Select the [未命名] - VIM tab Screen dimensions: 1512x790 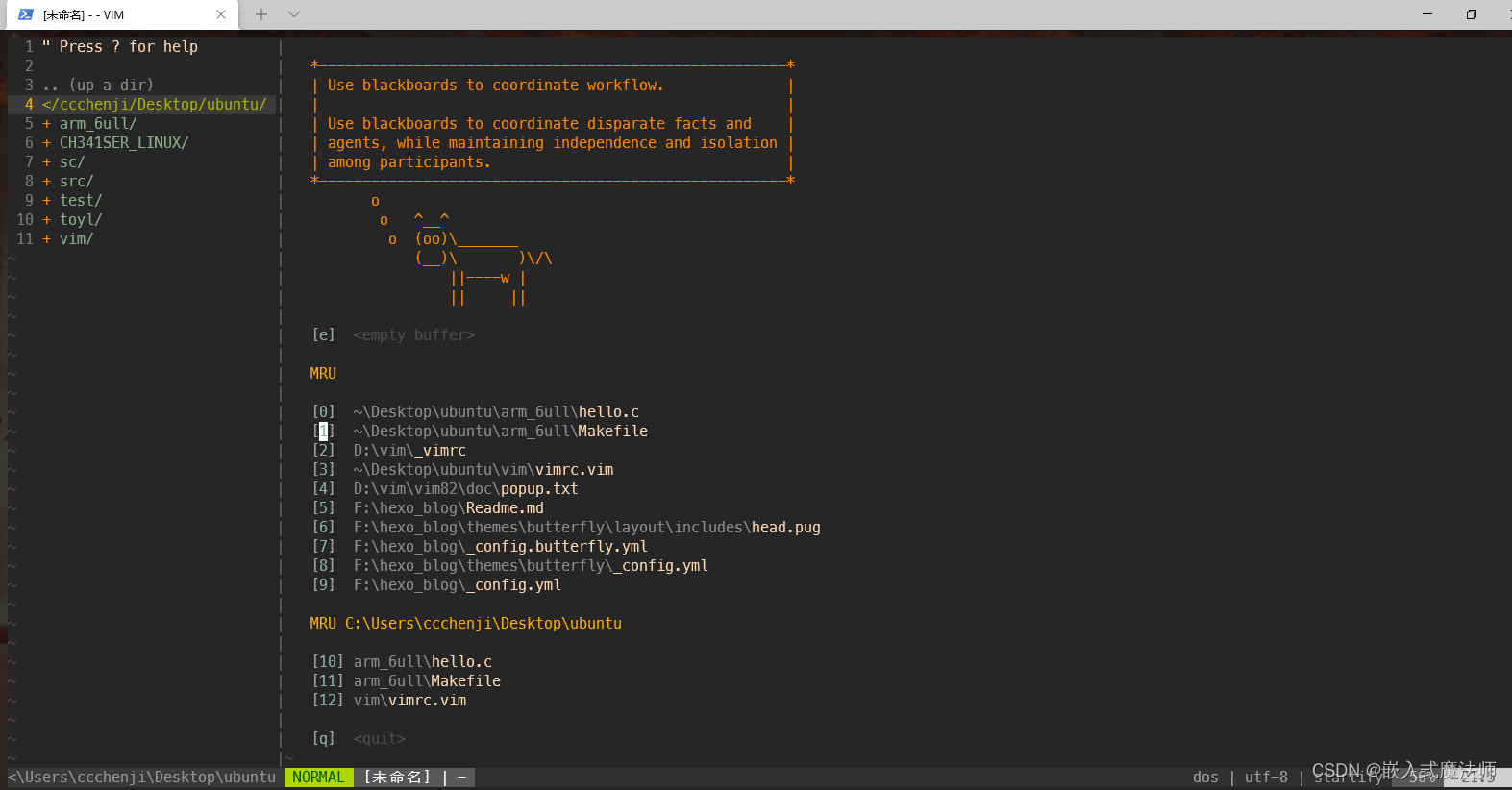pyautogui.click(x=121, y=14)
